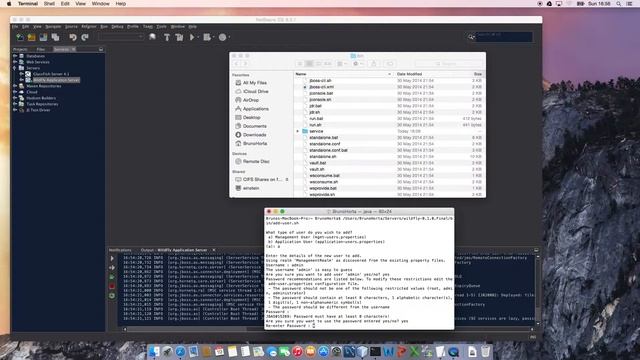Viewport: 640px width, 360px height.
Task: Select jboss-cli.xml file in Finder
Action: (x=321, y=87)
